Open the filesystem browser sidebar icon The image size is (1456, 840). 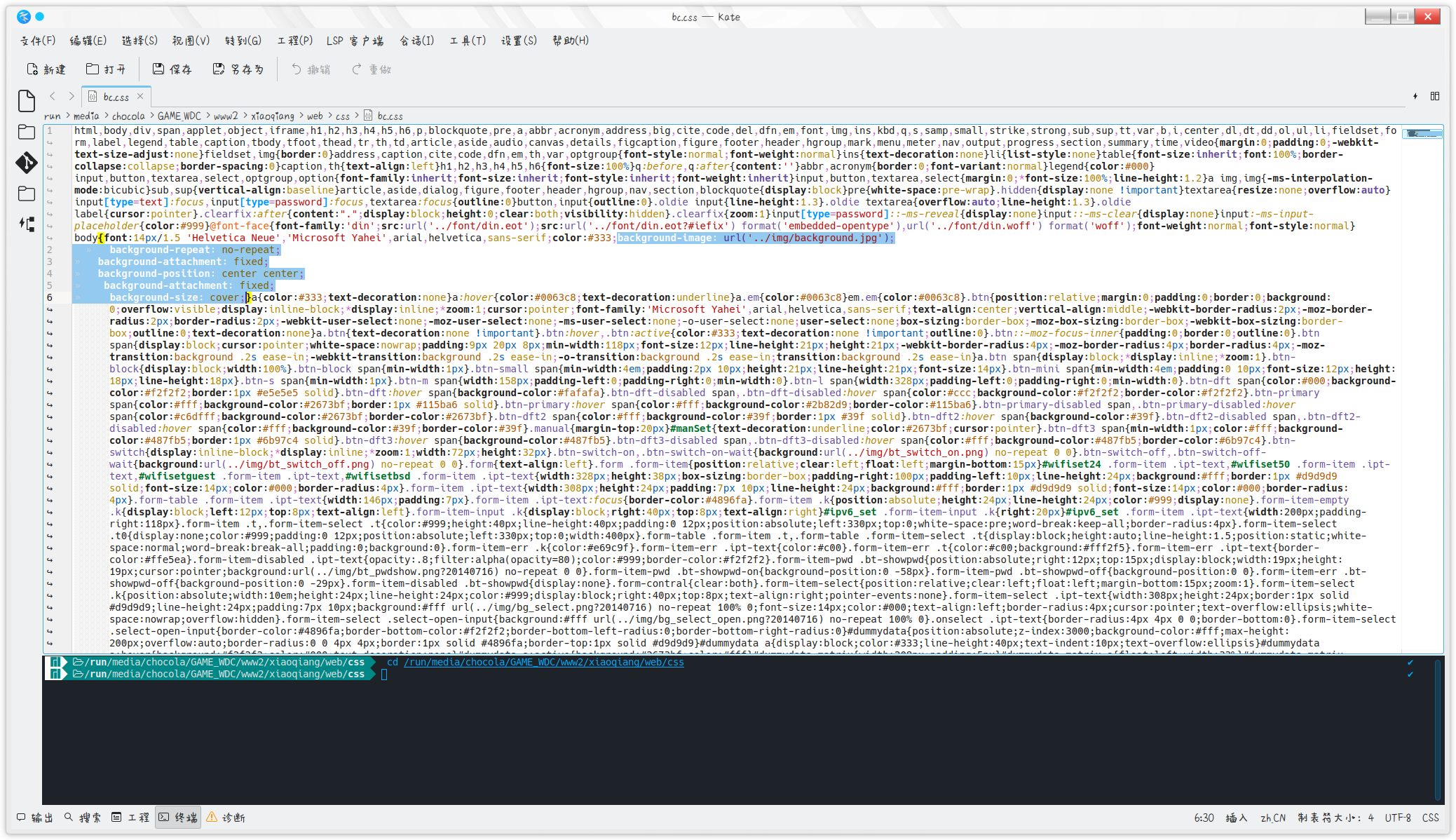pos(27,132)
